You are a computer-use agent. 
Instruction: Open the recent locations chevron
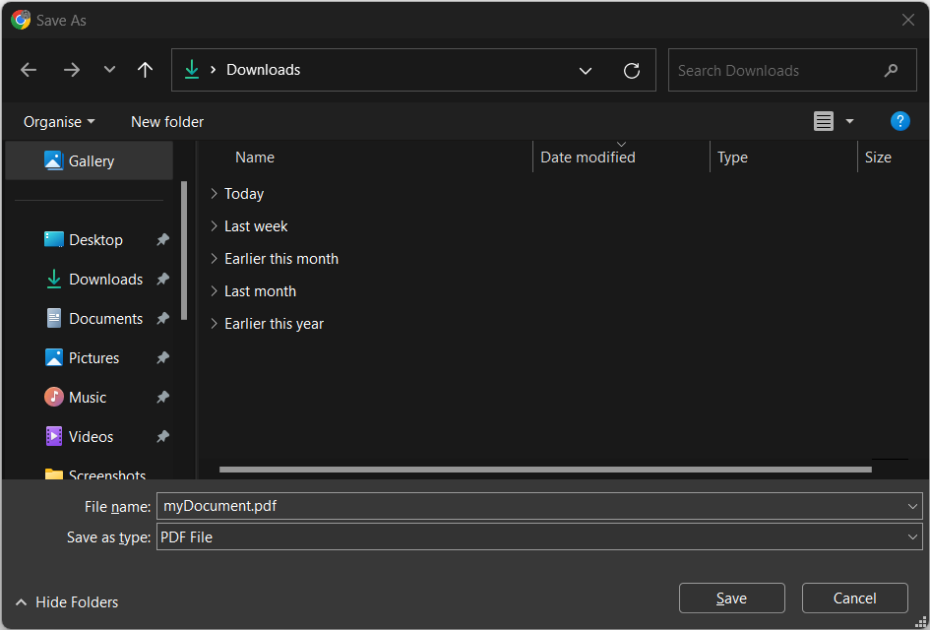109,70
